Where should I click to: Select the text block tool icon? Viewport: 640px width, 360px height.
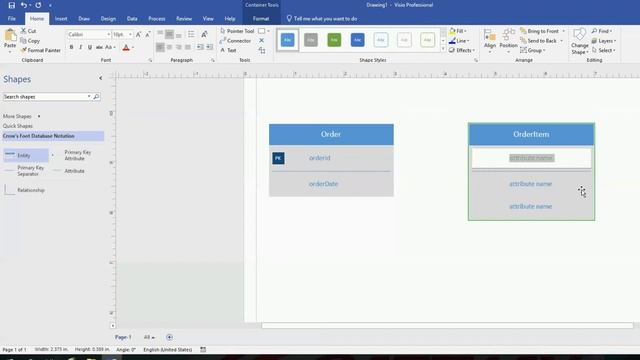pyautogui.click(x=262, y=50)
